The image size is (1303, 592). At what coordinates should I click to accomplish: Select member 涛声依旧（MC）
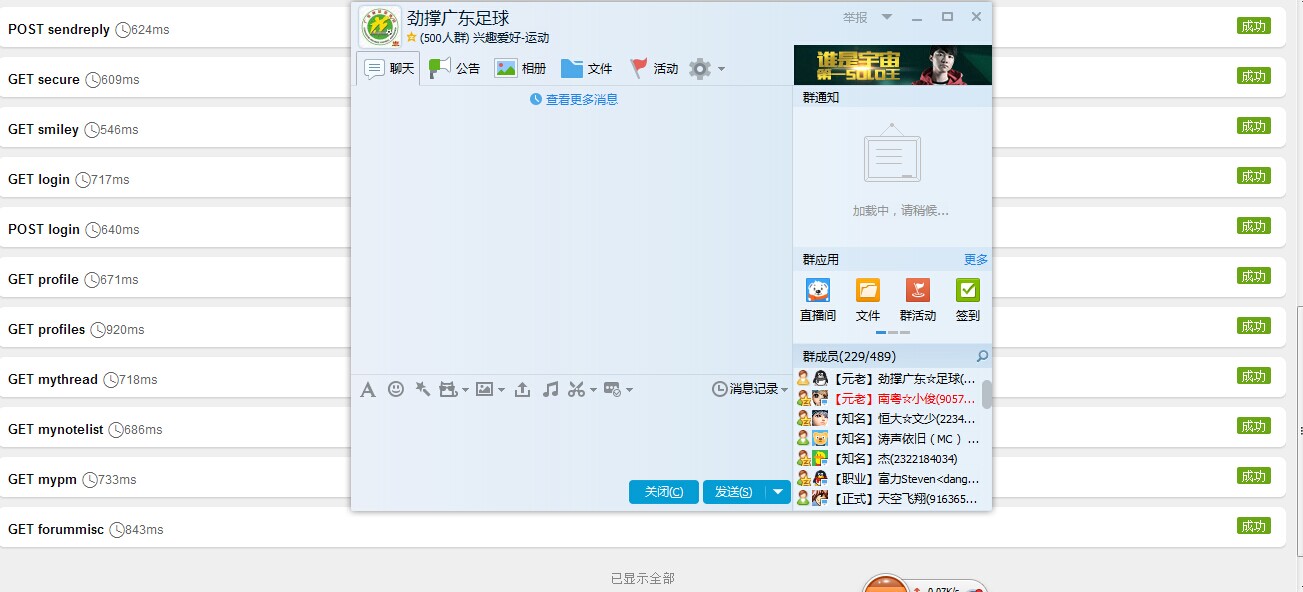(x=887, y=438)
